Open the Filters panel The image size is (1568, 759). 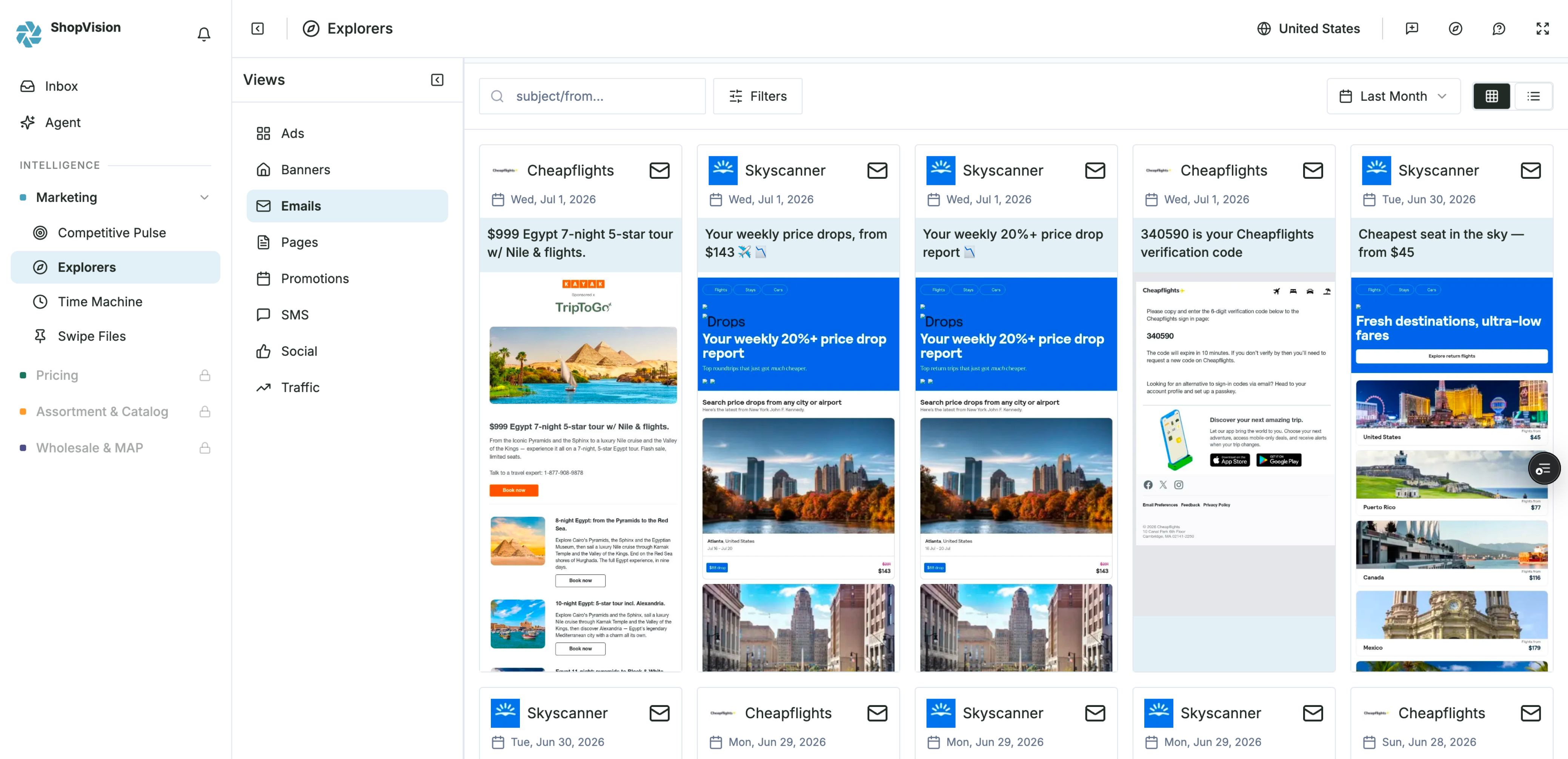click(757, 96)
